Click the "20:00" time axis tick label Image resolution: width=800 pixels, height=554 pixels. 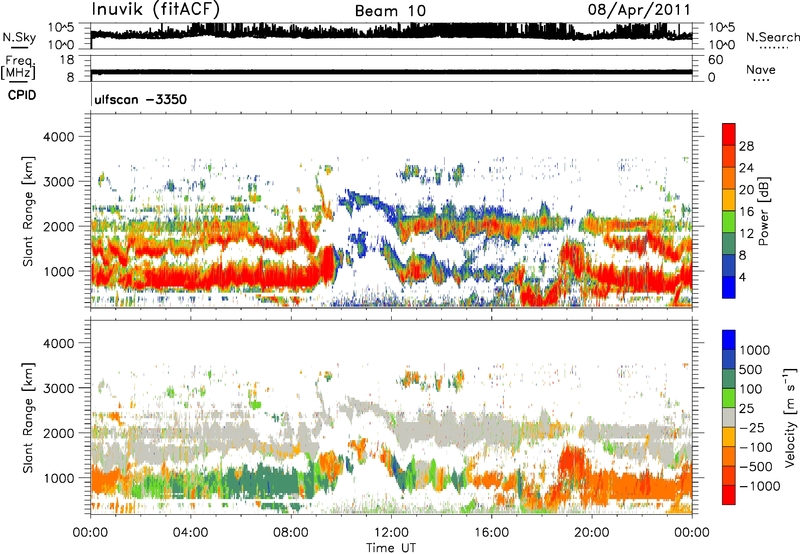pos(592,533)
